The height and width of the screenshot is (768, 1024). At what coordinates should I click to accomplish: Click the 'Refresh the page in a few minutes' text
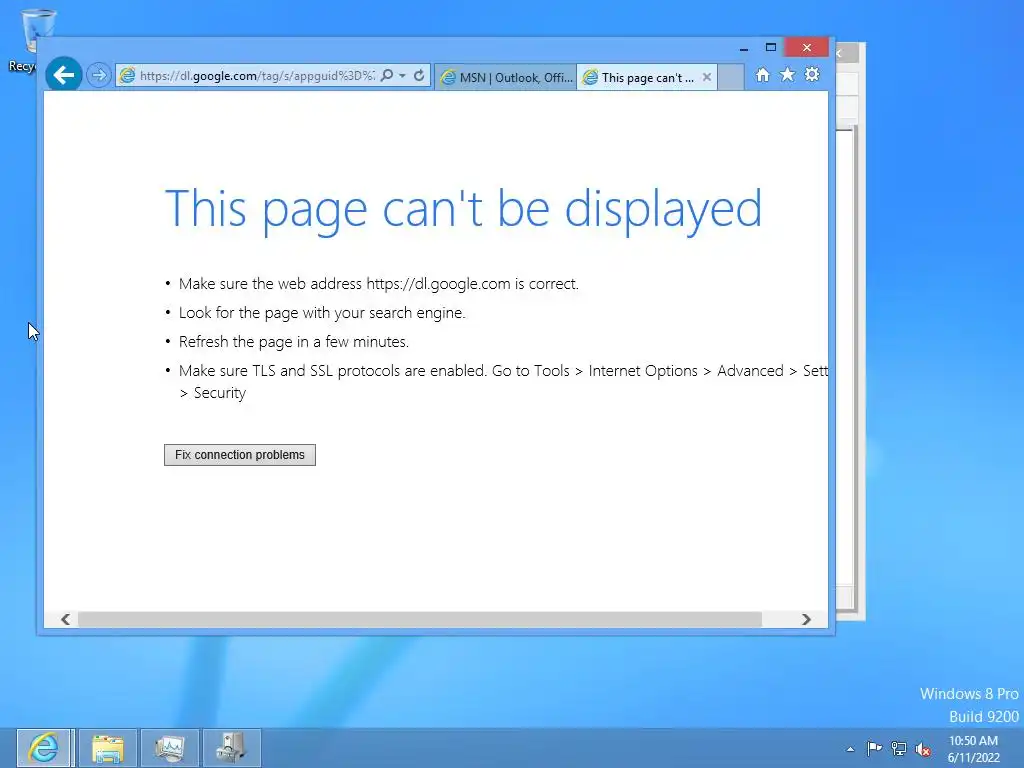[x=294, y=342]
